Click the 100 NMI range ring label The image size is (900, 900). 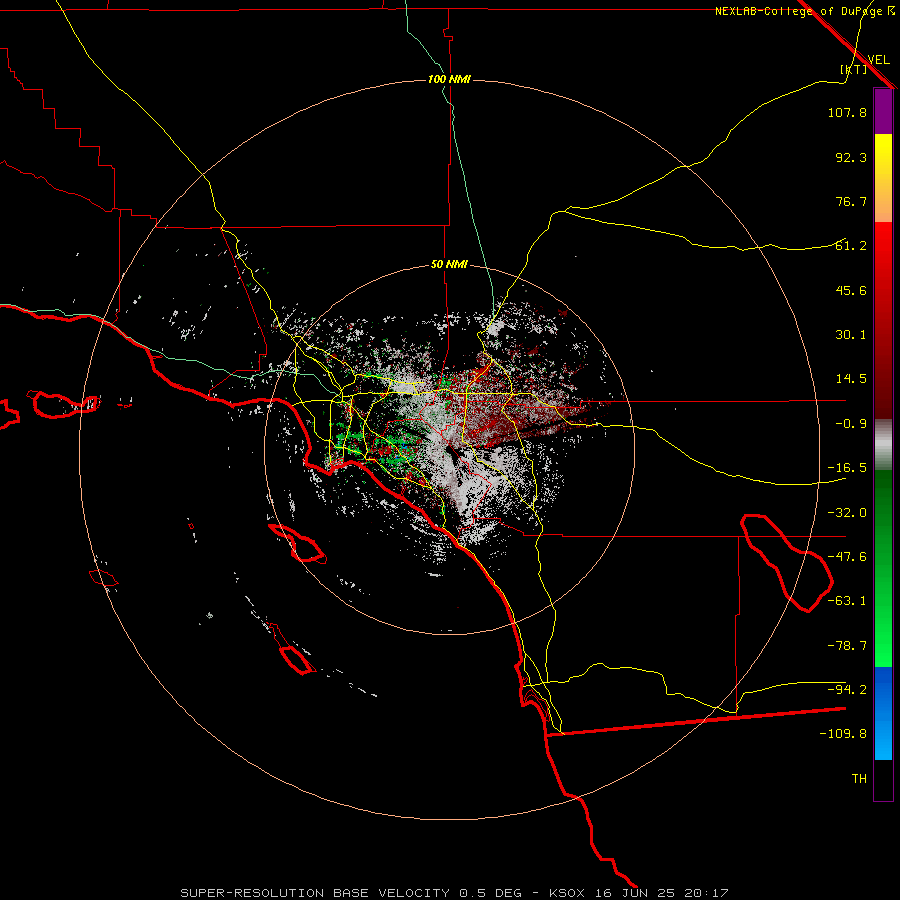point(449,79)
